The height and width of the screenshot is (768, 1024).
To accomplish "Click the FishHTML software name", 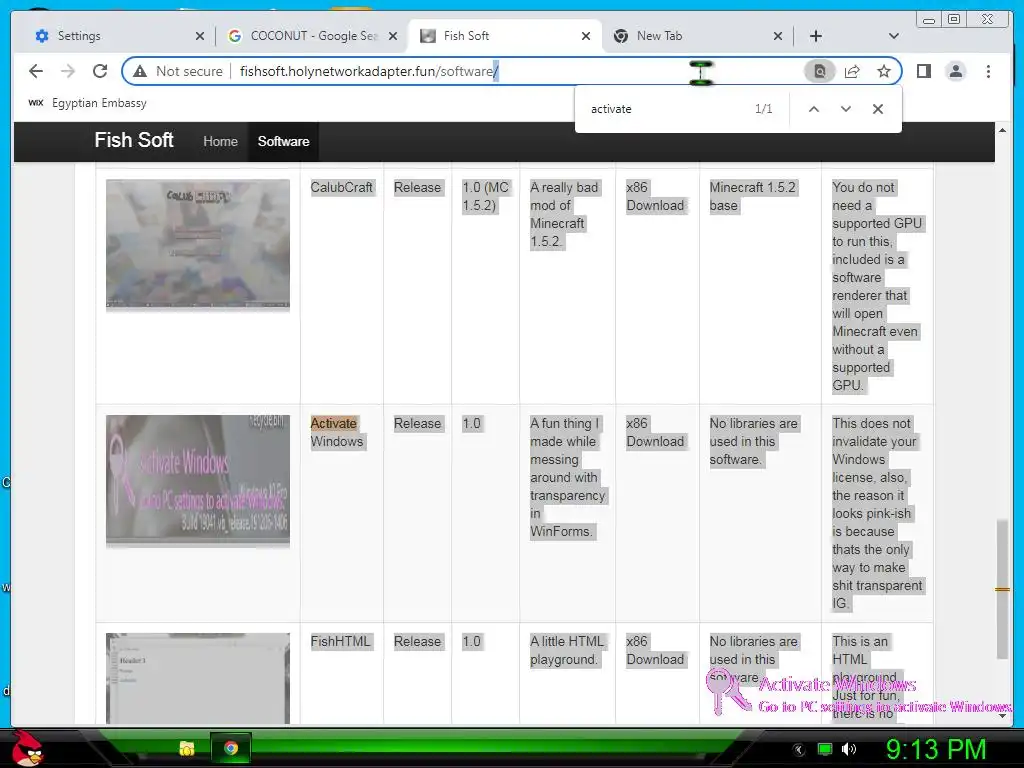I will (x=340, y=641).
